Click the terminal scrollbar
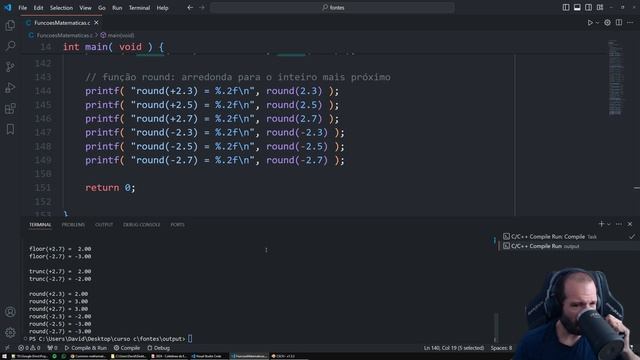The width and height of the screenshot is (640, 360). [496, 326]
